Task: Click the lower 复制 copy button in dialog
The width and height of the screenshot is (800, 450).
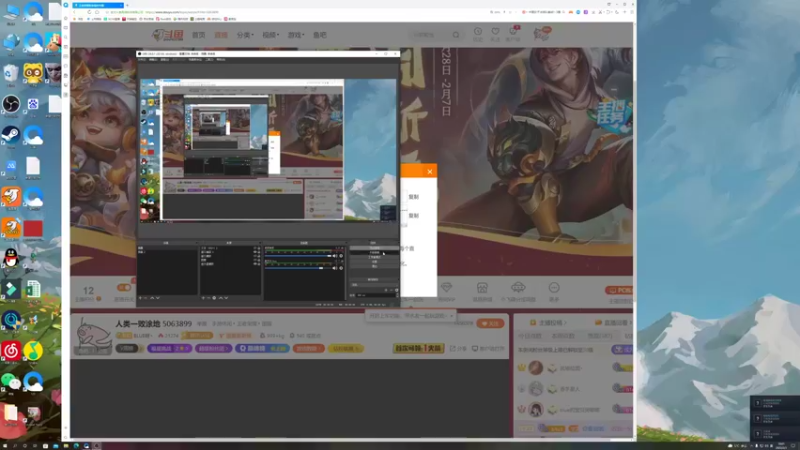Action: click(414, 216)
